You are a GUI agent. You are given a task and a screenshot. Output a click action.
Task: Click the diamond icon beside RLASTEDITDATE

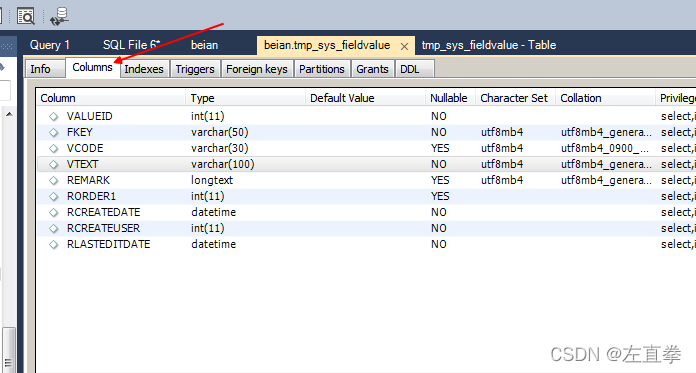pos(54,244)
